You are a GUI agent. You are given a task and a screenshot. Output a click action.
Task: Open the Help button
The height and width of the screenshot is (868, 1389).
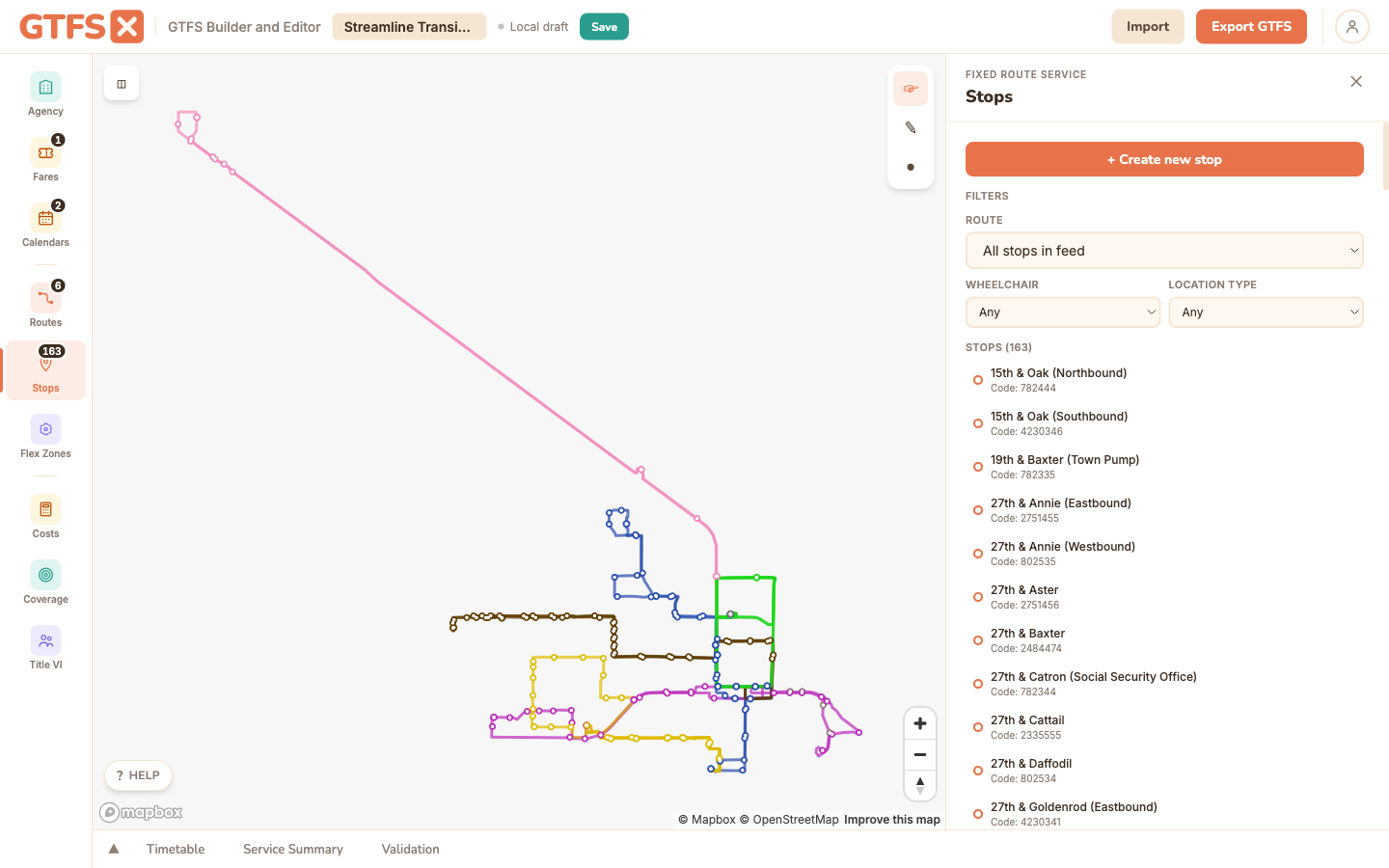(x=138, y=775)
